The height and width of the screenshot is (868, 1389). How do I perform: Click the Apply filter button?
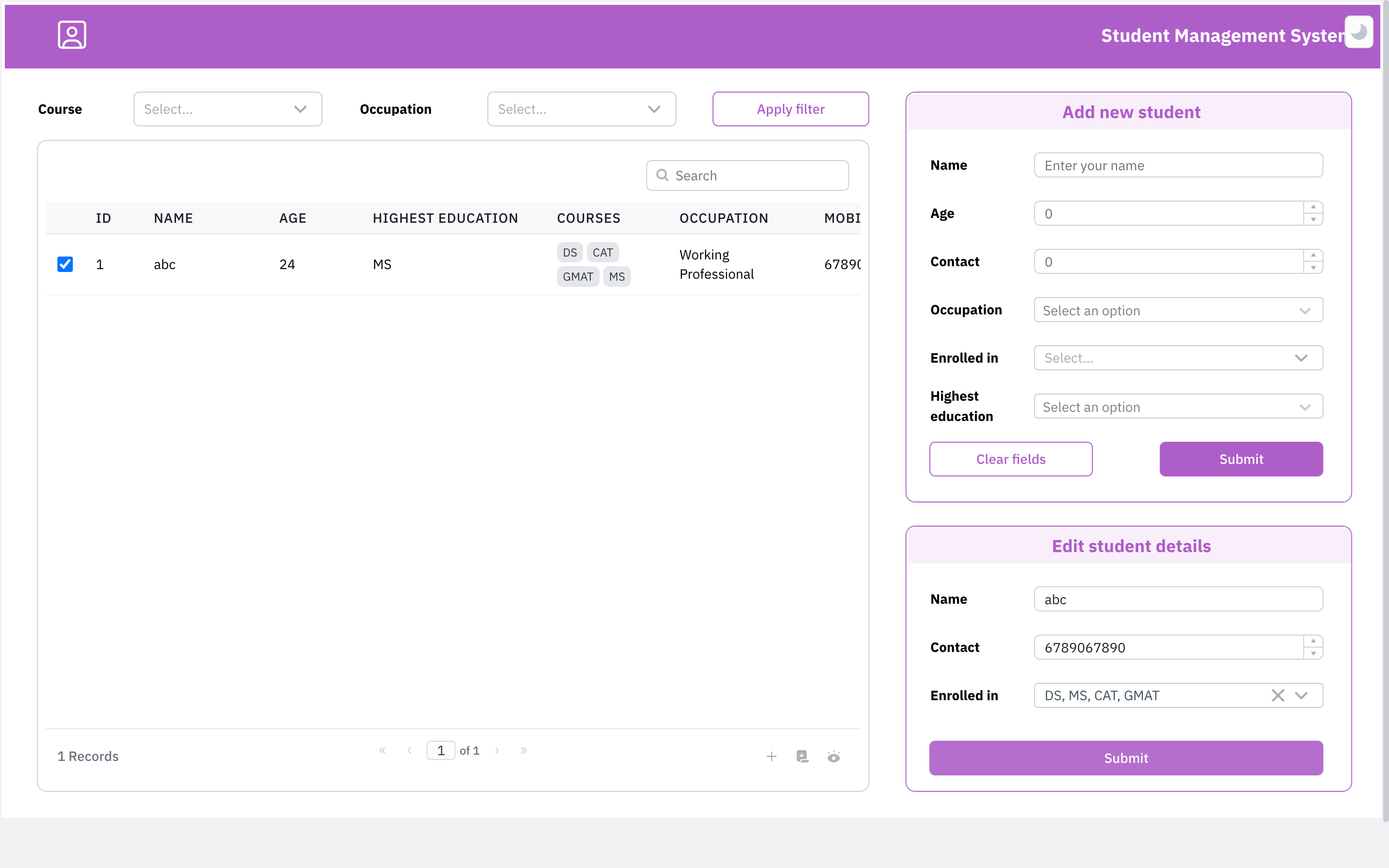click(790, 109)
